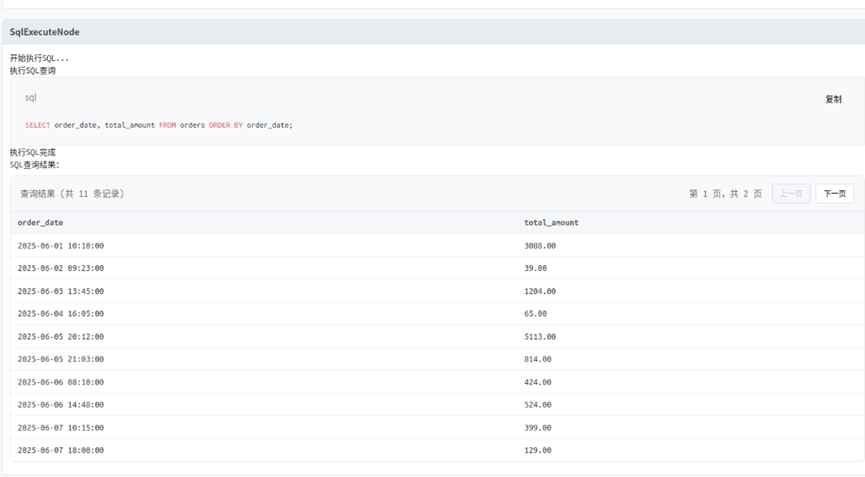865x477 pixels.
Task: Click the 5113.00 amount cell
Action: [540, 336]
